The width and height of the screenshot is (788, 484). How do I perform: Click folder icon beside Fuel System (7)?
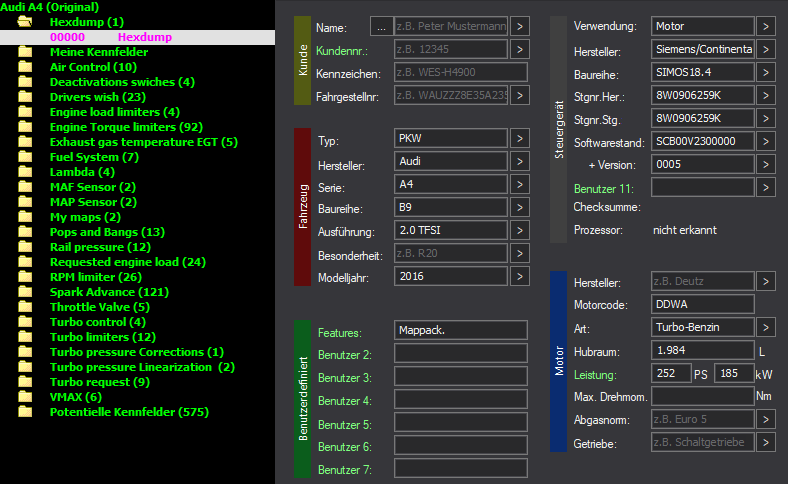(x=25, y=157)
